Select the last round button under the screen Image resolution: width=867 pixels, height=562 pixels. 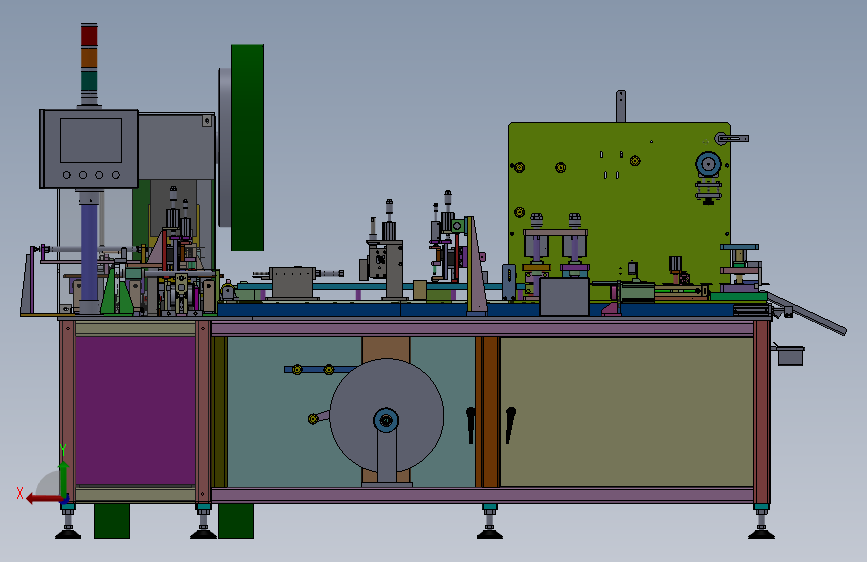click(x=116, y=175)
